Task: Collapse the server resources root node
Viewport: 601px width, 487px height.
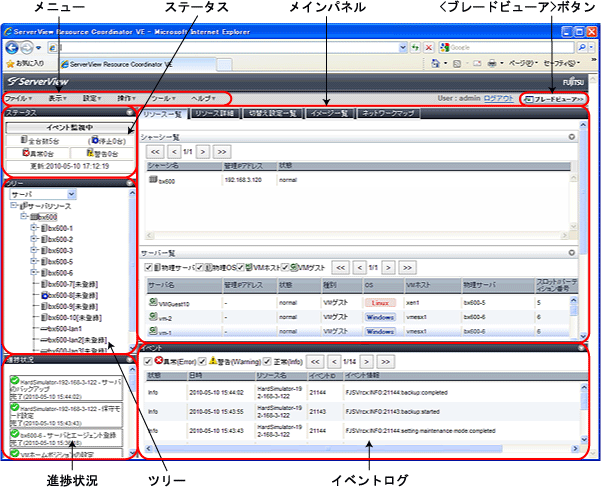Action: tap(14, 205)
